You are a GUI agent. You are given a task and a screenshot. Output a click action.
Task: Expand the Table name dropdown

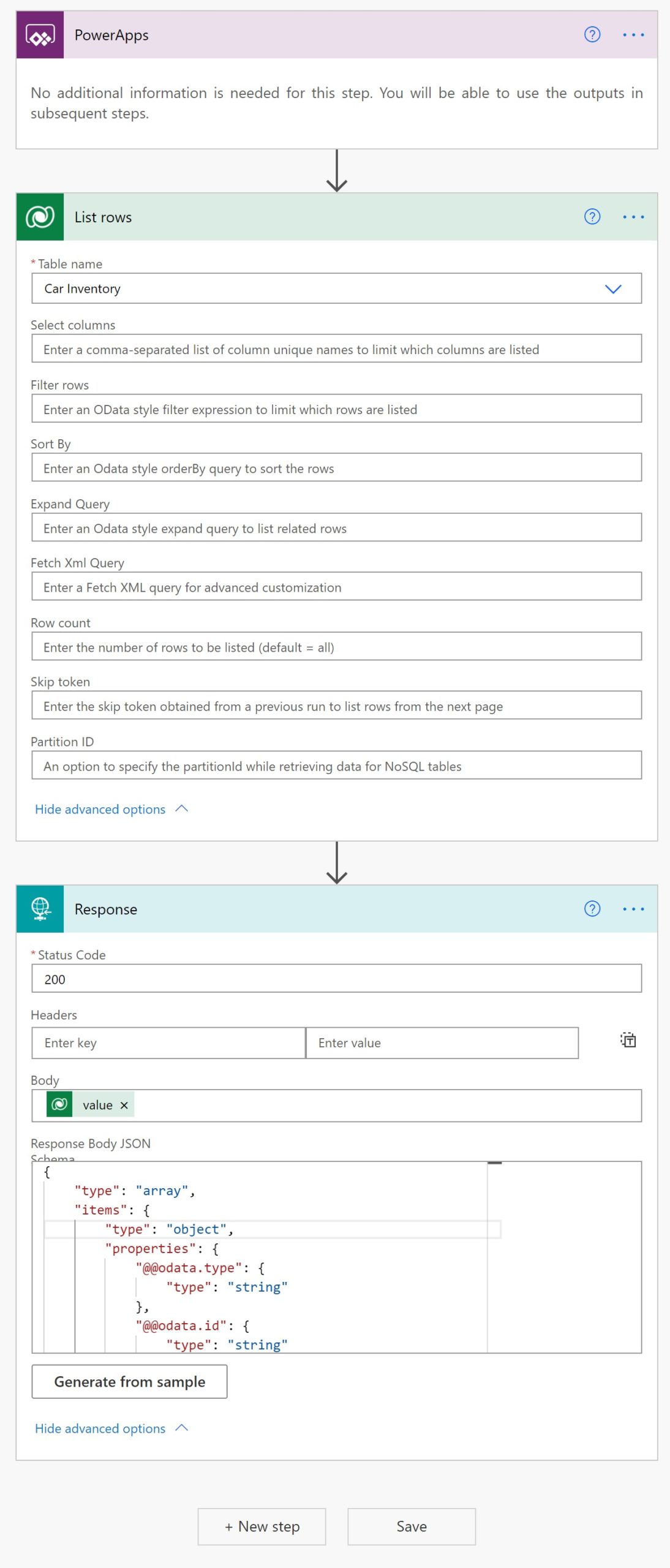(x=613, y=289)
